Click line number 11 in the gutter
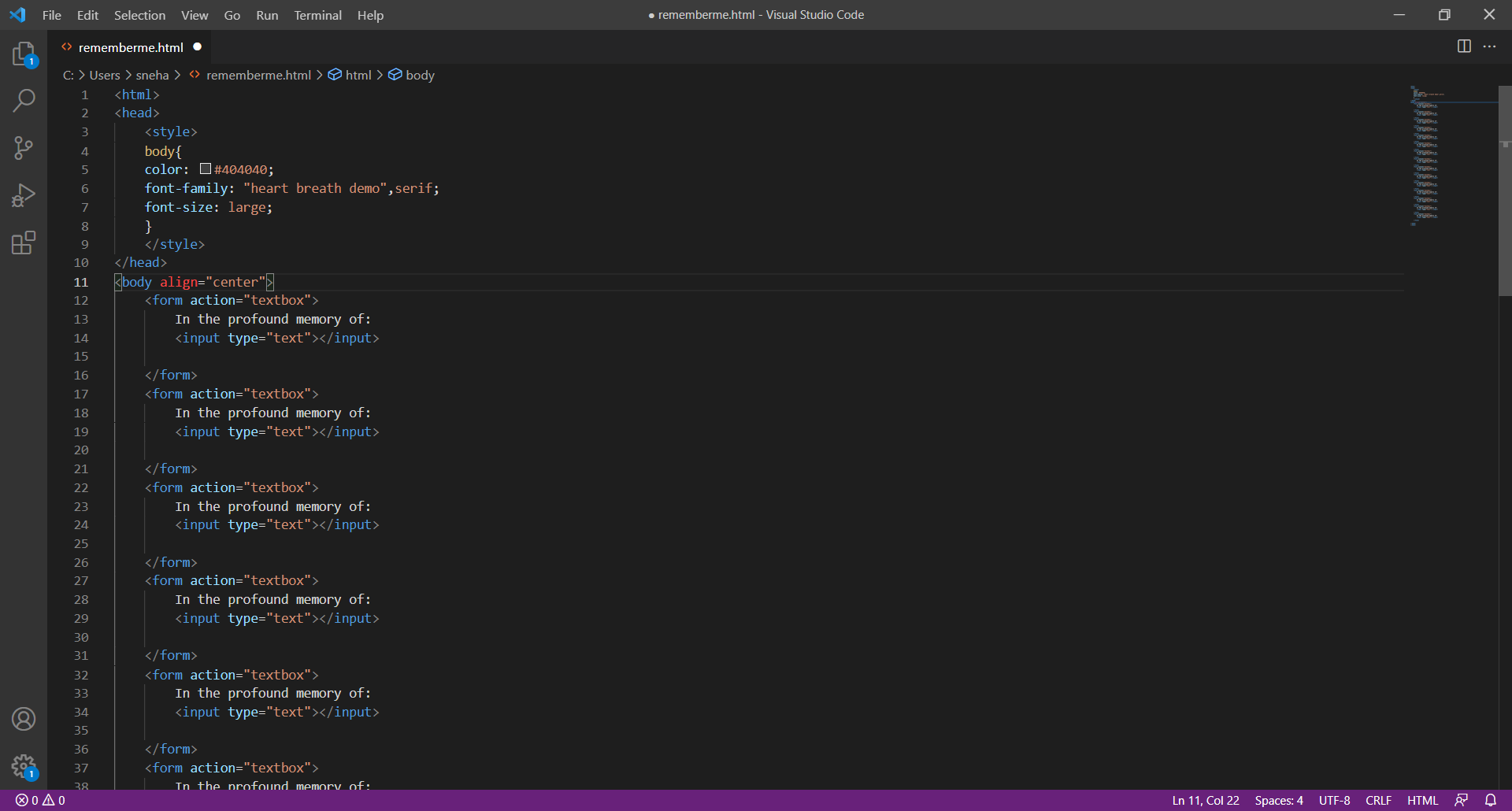 [81, 282]
